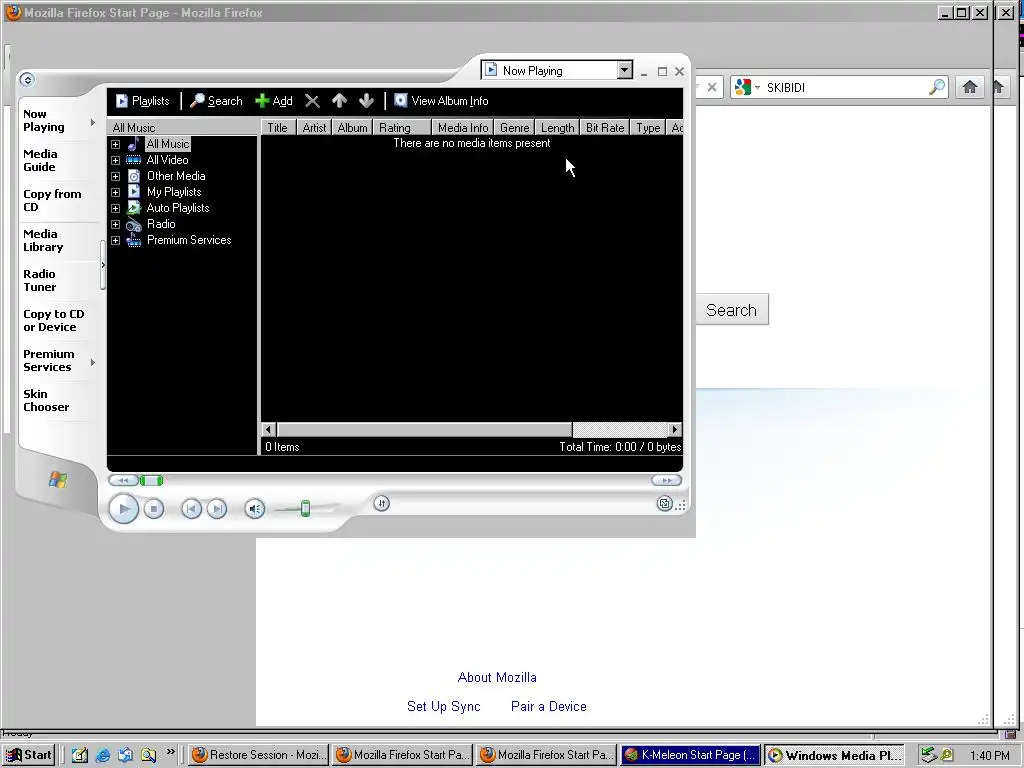Open the Media Library tab

57,240
